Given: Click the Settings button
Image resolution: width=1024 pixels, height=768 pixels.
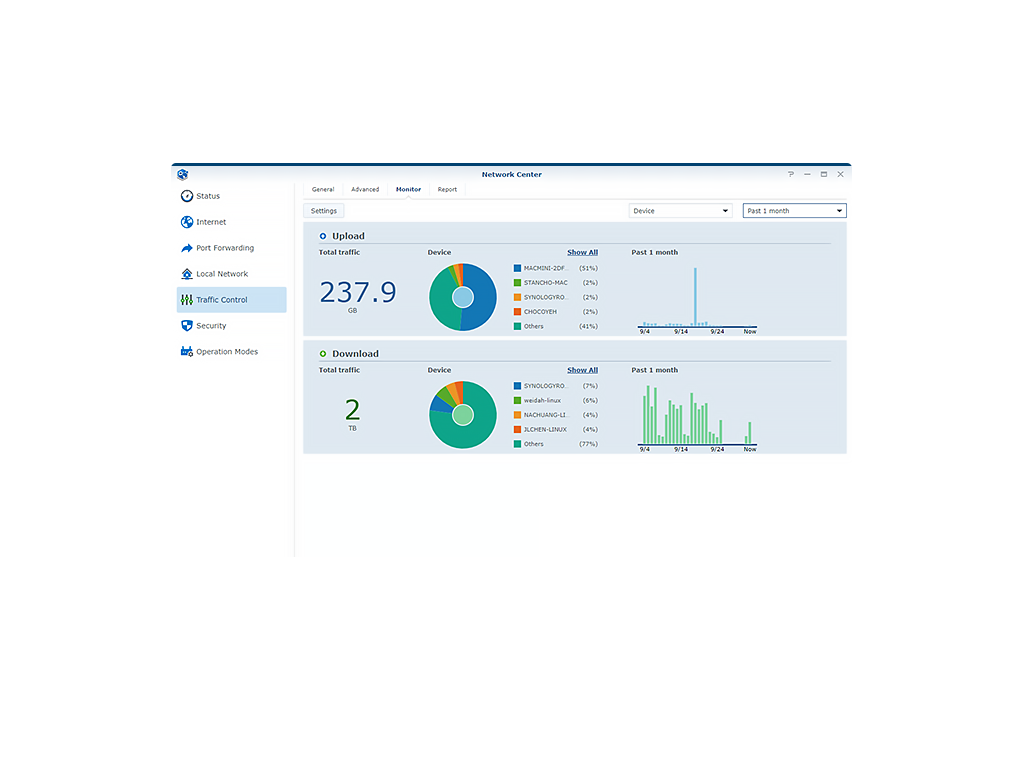Looking at the screenshot, I should pyautogui.click(x=324, y=211).
